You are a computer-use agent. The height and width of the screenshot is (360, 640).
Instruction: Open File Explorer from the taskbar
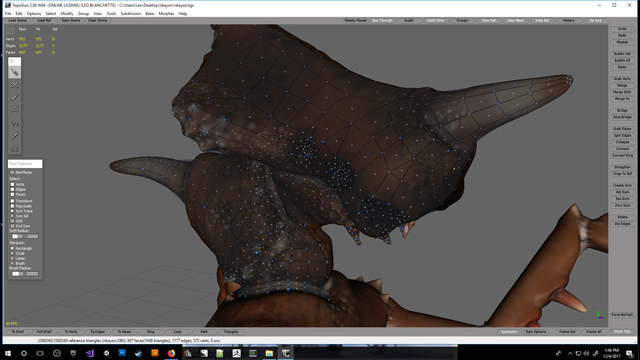pyautogui.click(x=269, y=353)
